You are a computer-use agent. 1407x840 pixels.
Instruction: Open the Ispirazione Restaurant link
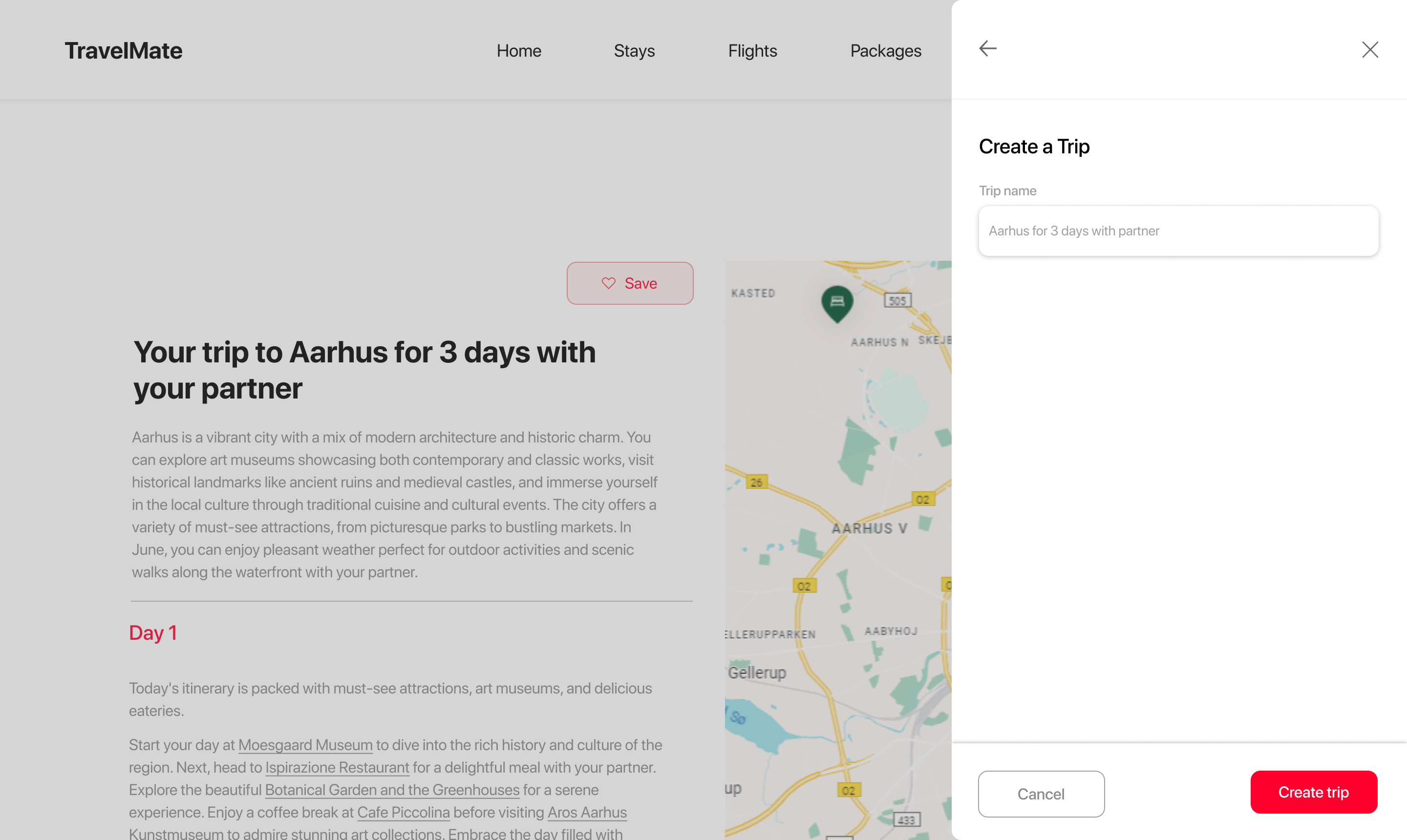coord(337,768)
